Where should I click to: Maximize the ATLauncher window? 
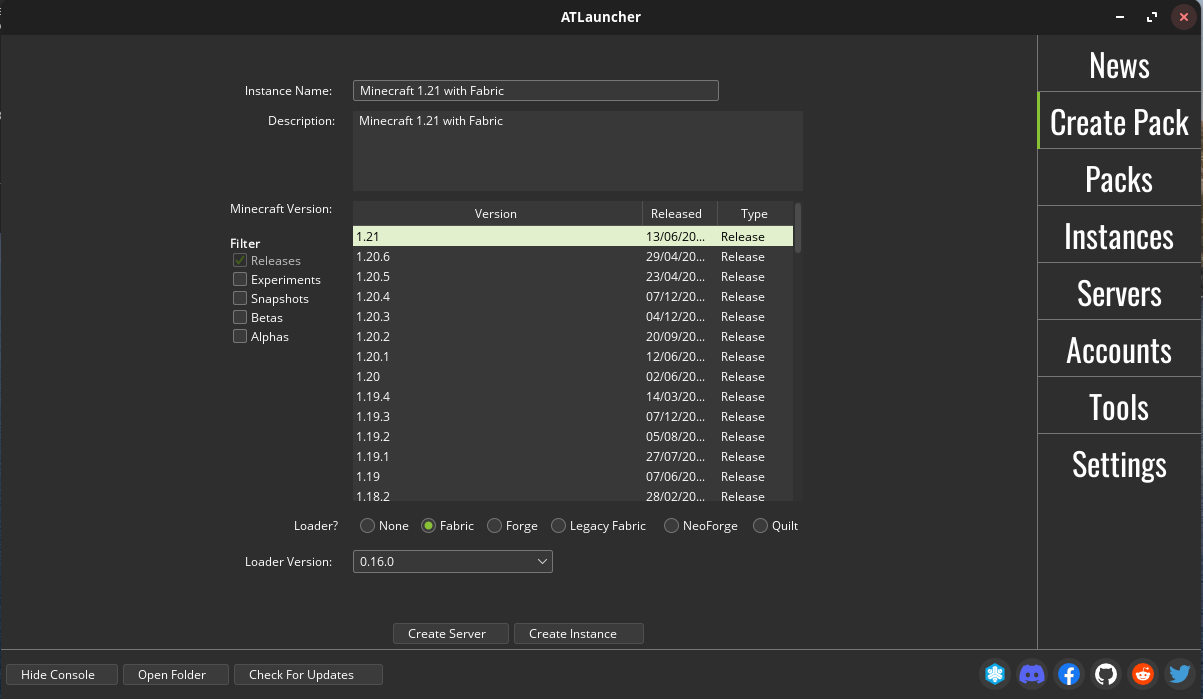click(x=1154, y=17)
